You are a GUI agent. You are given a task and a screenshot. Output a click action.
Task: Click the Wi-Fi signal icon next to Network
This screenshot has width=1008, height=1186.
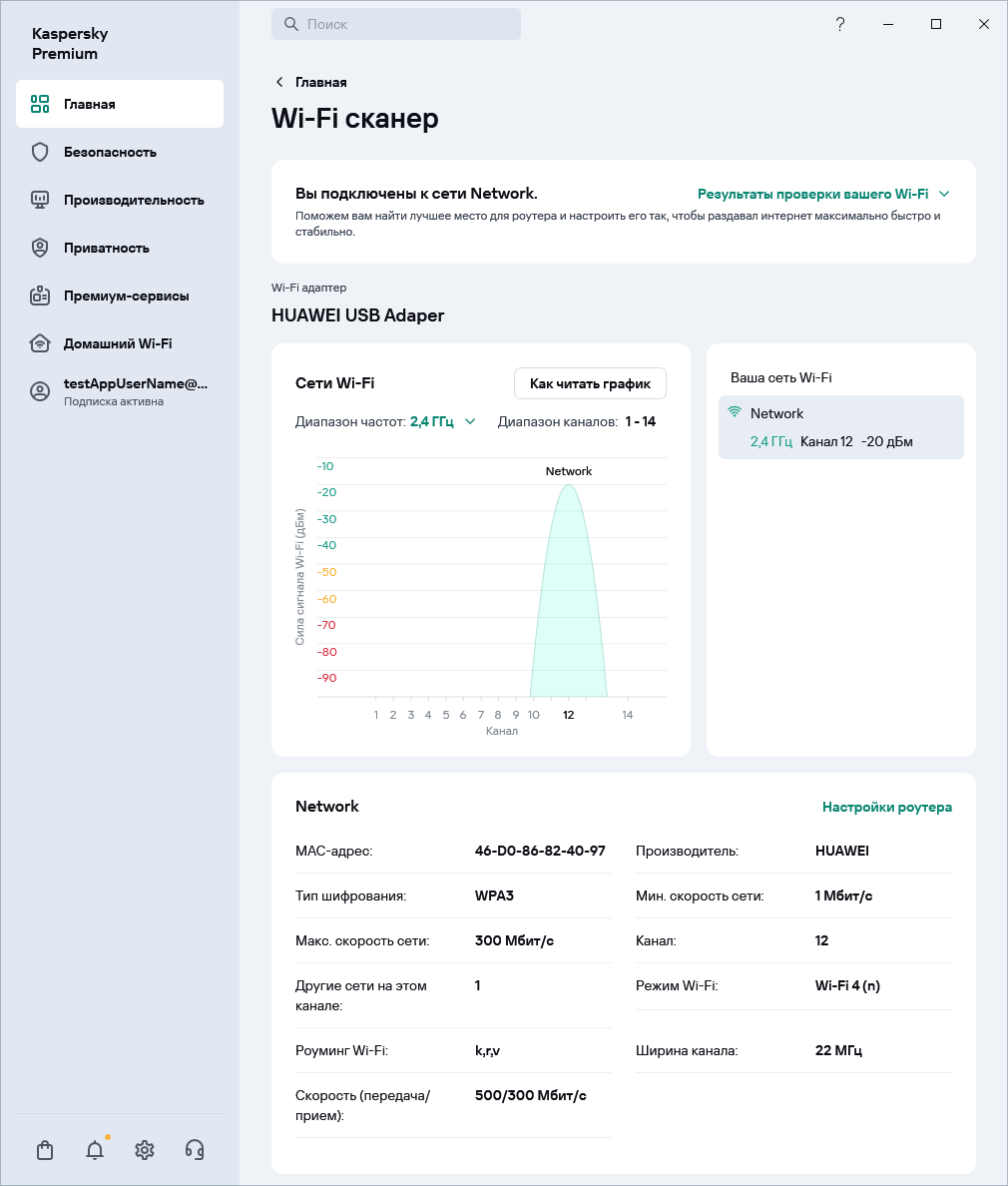[736, 412]
